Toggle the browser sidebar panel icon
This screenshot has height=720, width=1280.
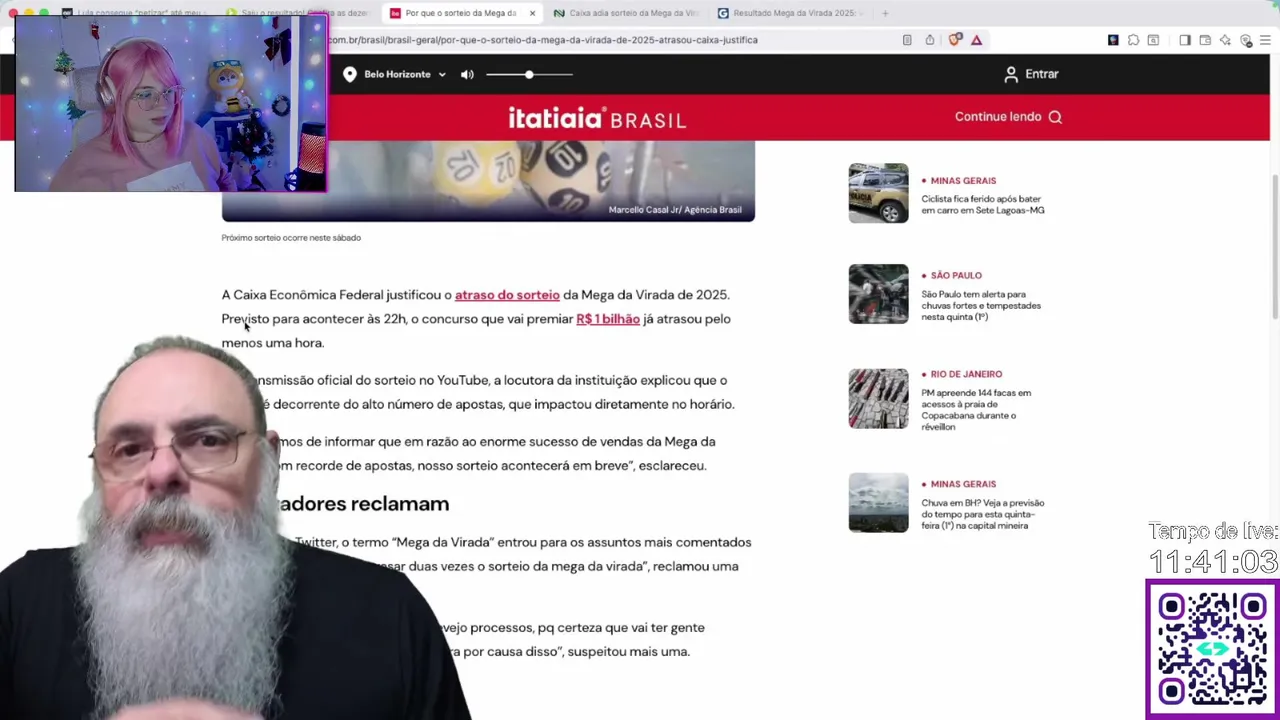coord(1185,40)
